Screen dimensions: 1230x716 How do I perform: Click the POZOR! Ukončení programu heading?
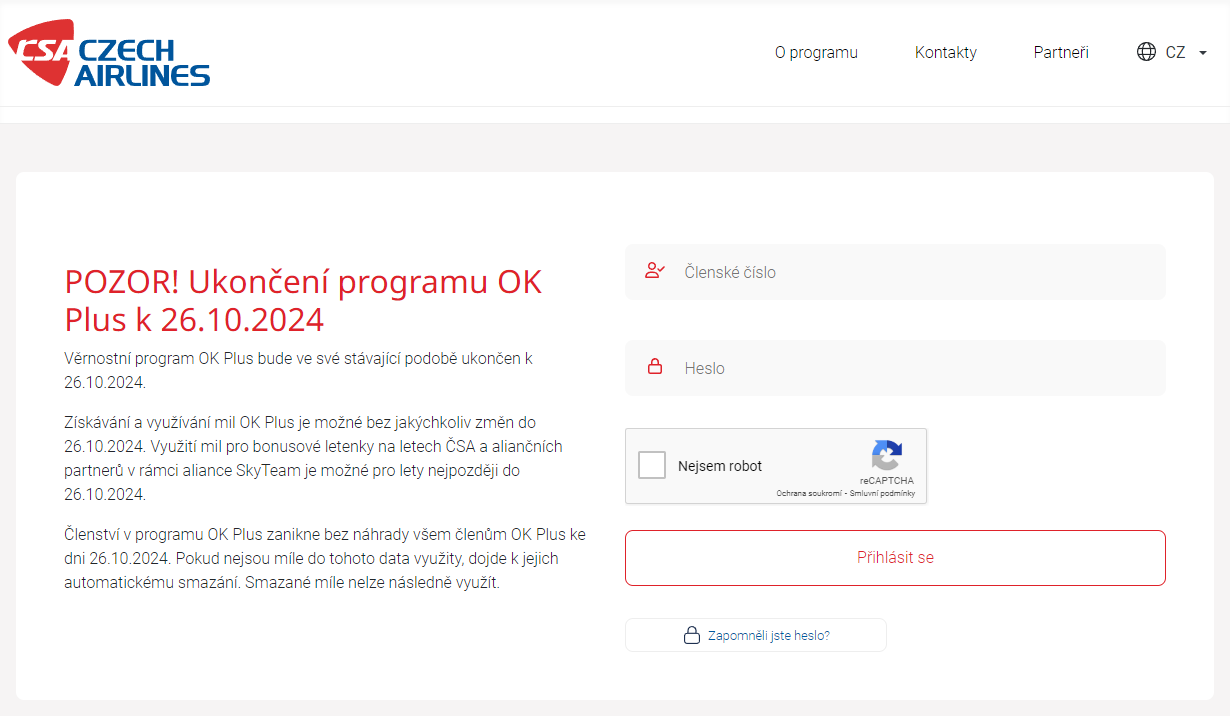(303, 300)
